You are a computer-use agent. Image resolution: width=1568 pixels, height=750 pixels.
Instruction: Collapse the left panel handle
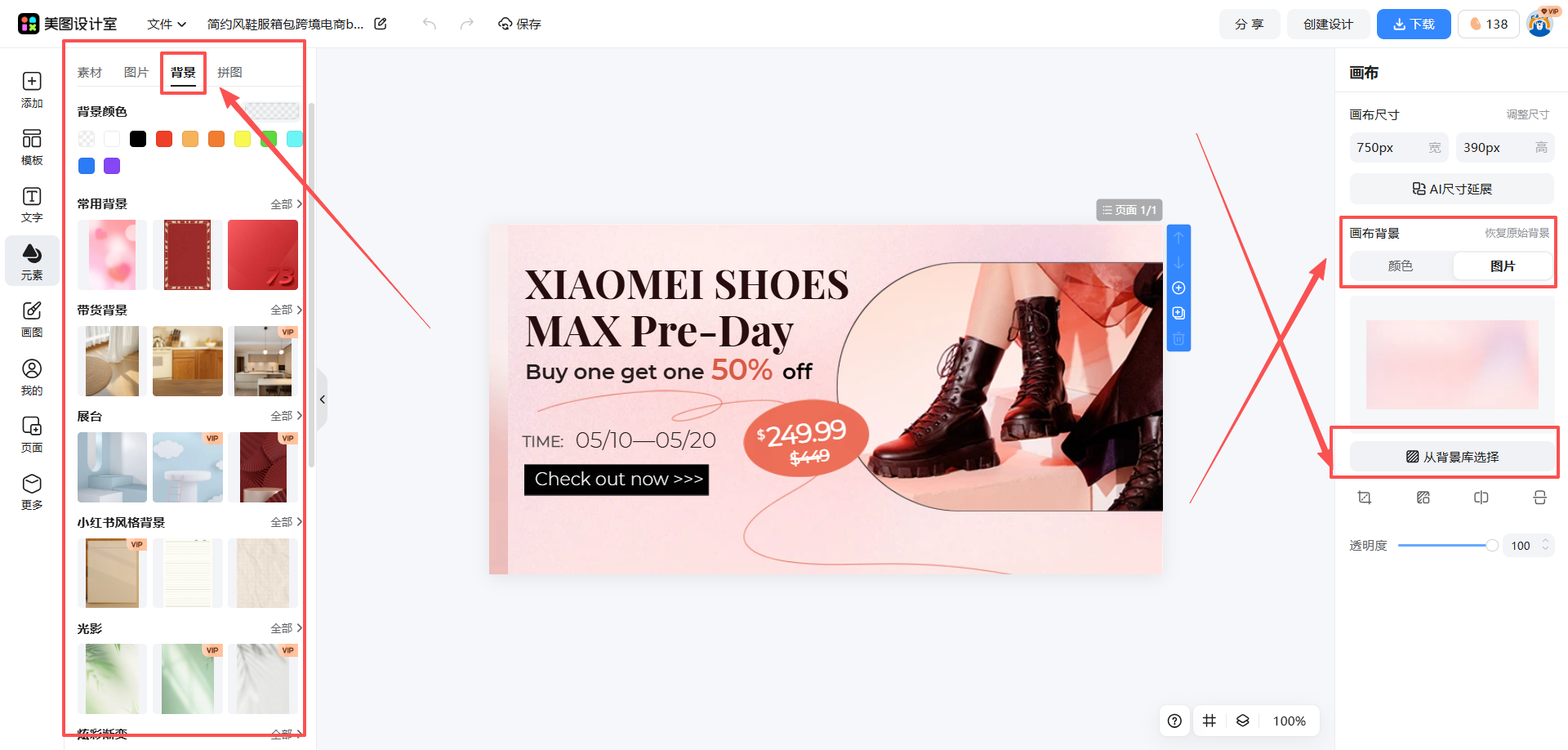pos(322,400)
